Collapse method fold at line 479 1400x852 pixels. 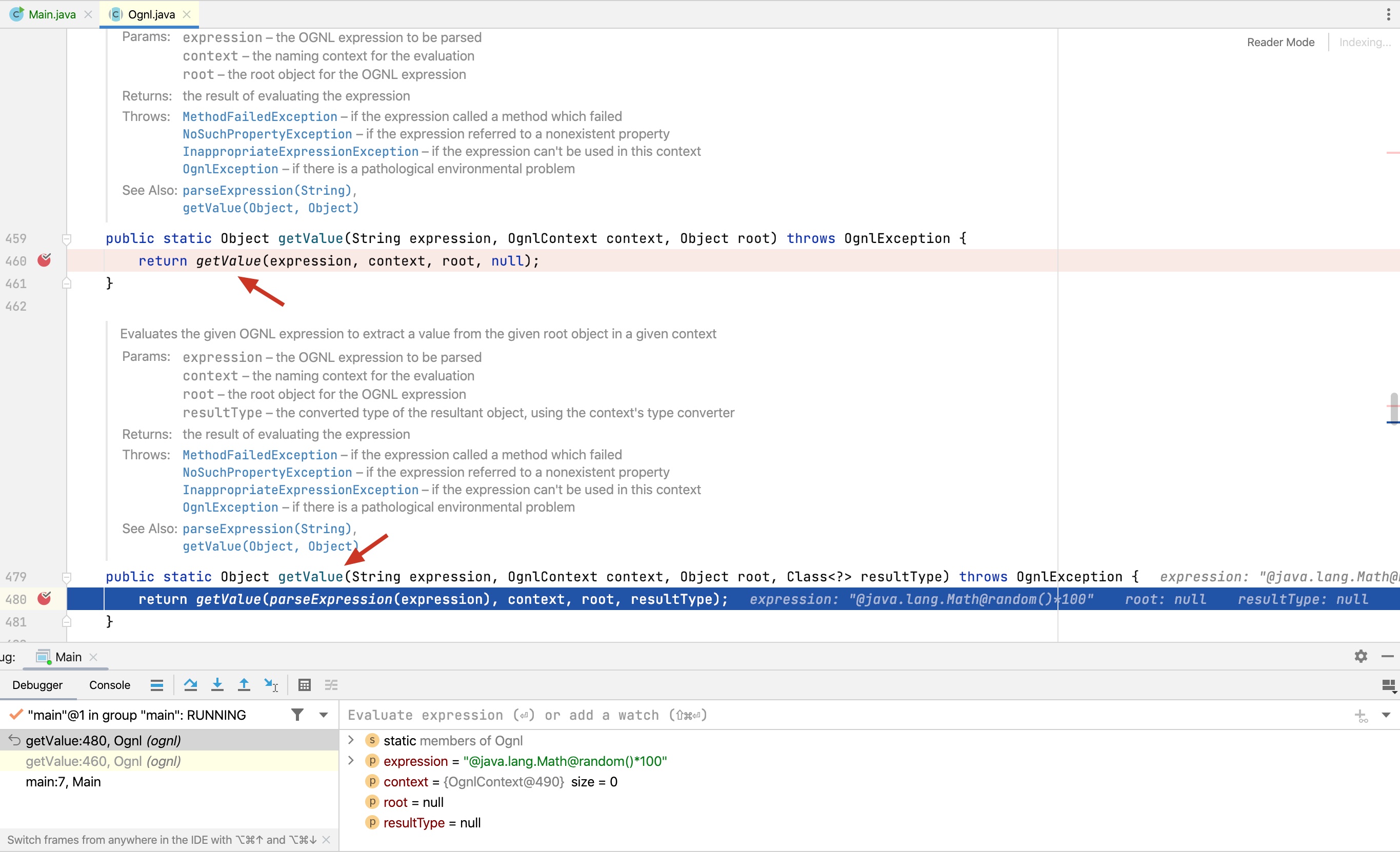click(x=67, y=577)
